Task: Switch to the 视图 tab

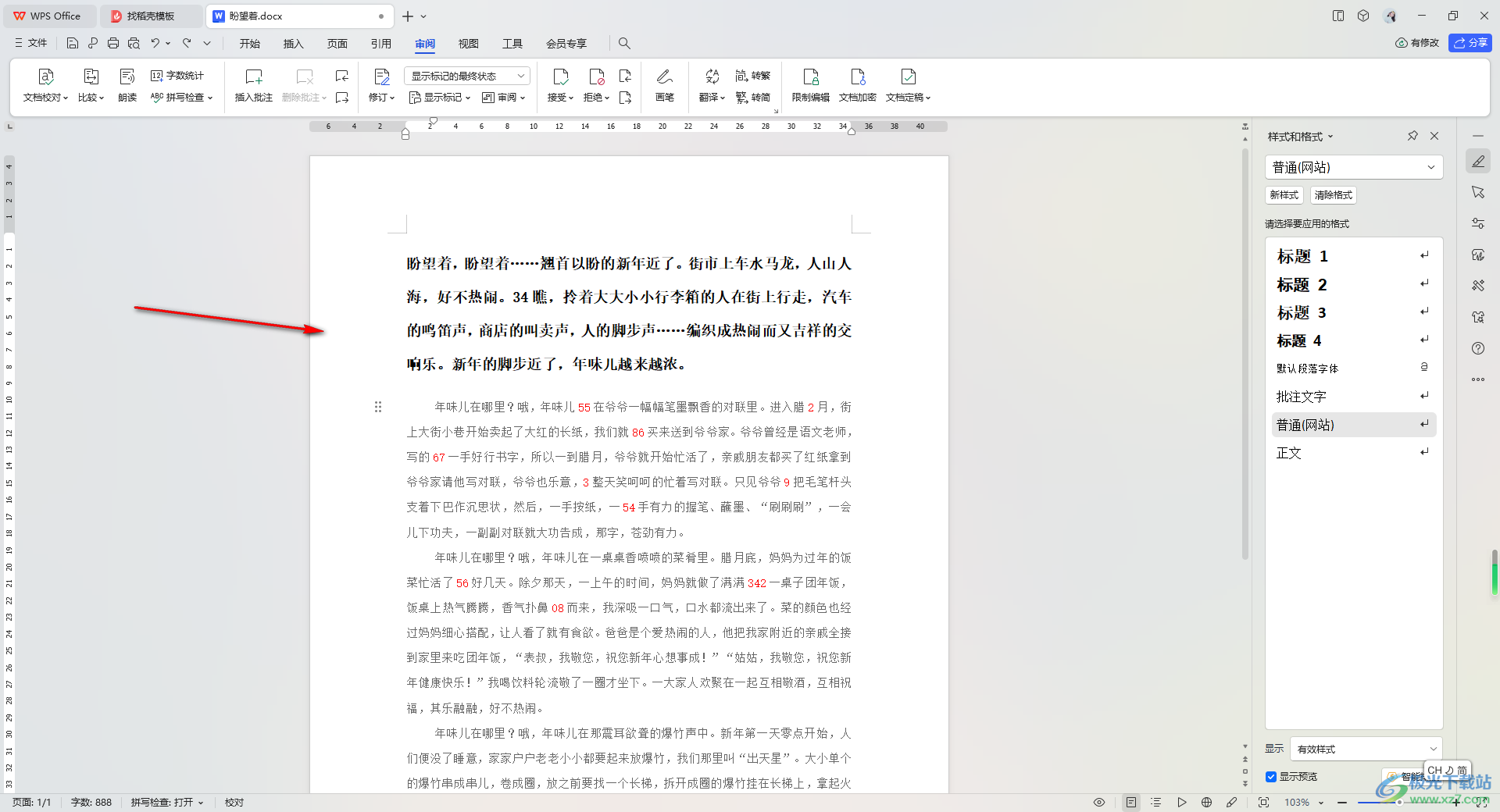Action: pyautogui.click(x=469, y=44)
